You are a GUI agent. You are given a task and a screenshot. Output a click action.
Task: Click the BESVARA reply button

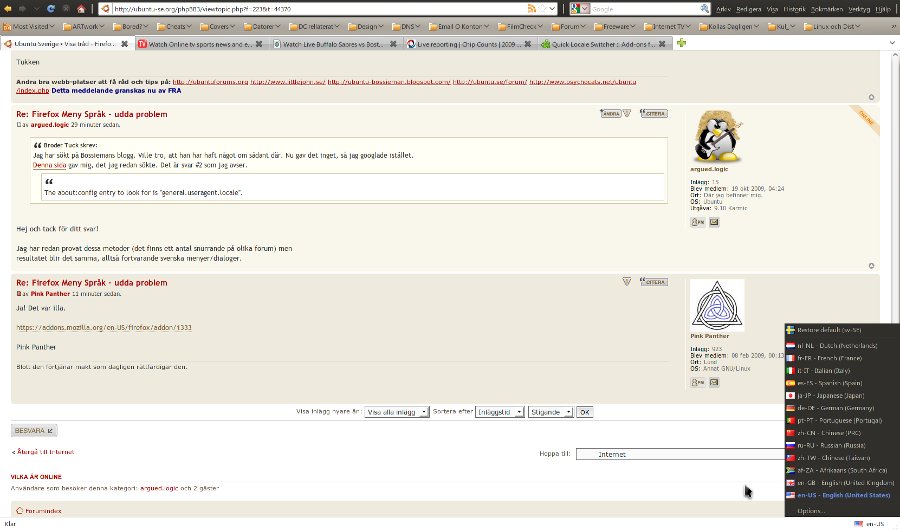point(34,431)
